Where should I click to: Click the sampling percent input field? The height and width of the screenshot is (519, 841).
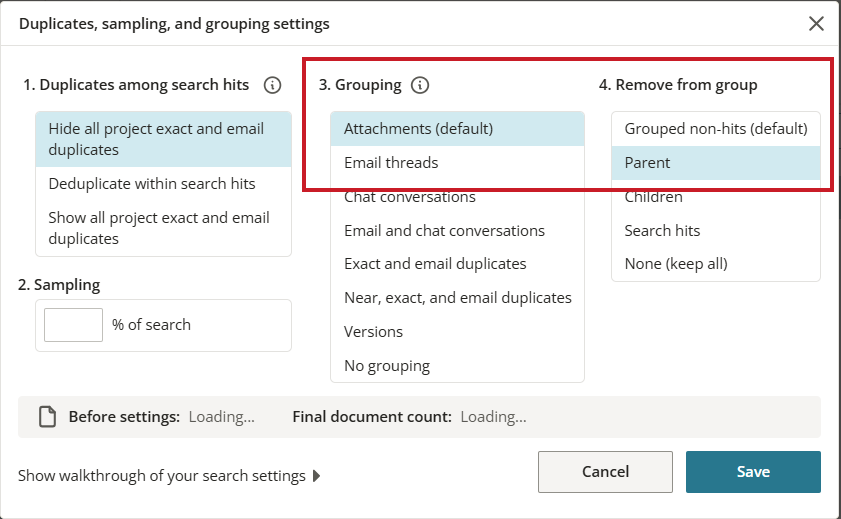73,325
